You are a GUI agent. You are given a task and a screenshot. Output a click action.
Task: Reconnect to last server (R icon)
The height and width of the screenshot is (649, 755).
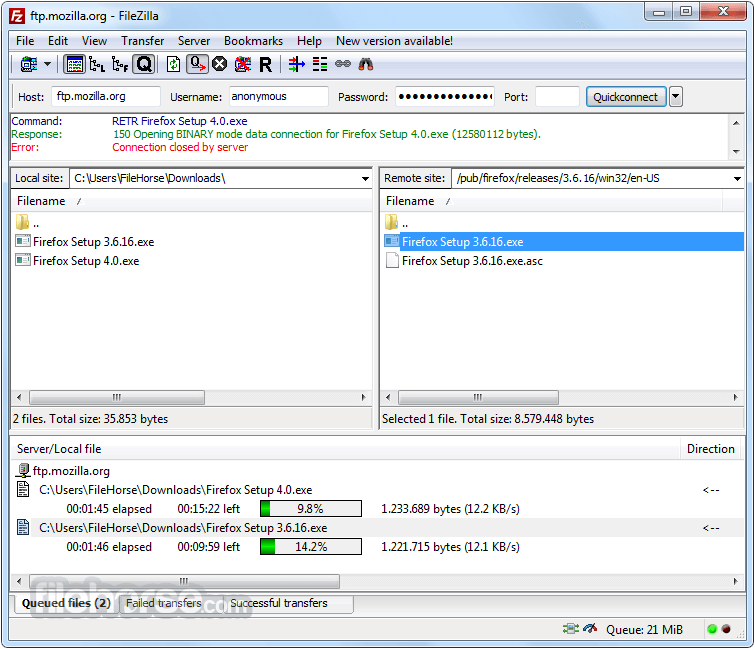coord(265,64)
